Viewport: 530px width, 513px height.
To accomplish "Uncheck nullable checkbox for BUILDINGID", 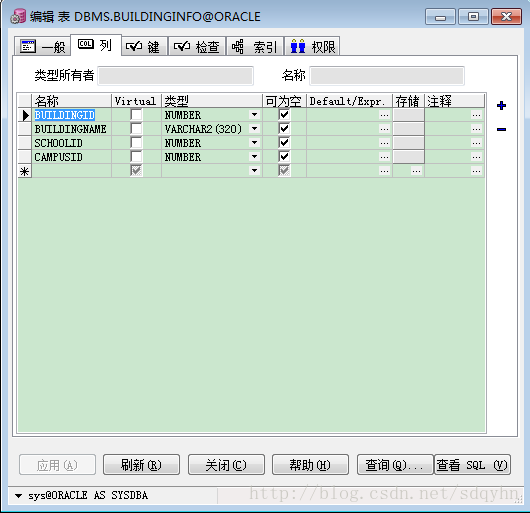I will (284, 115).
